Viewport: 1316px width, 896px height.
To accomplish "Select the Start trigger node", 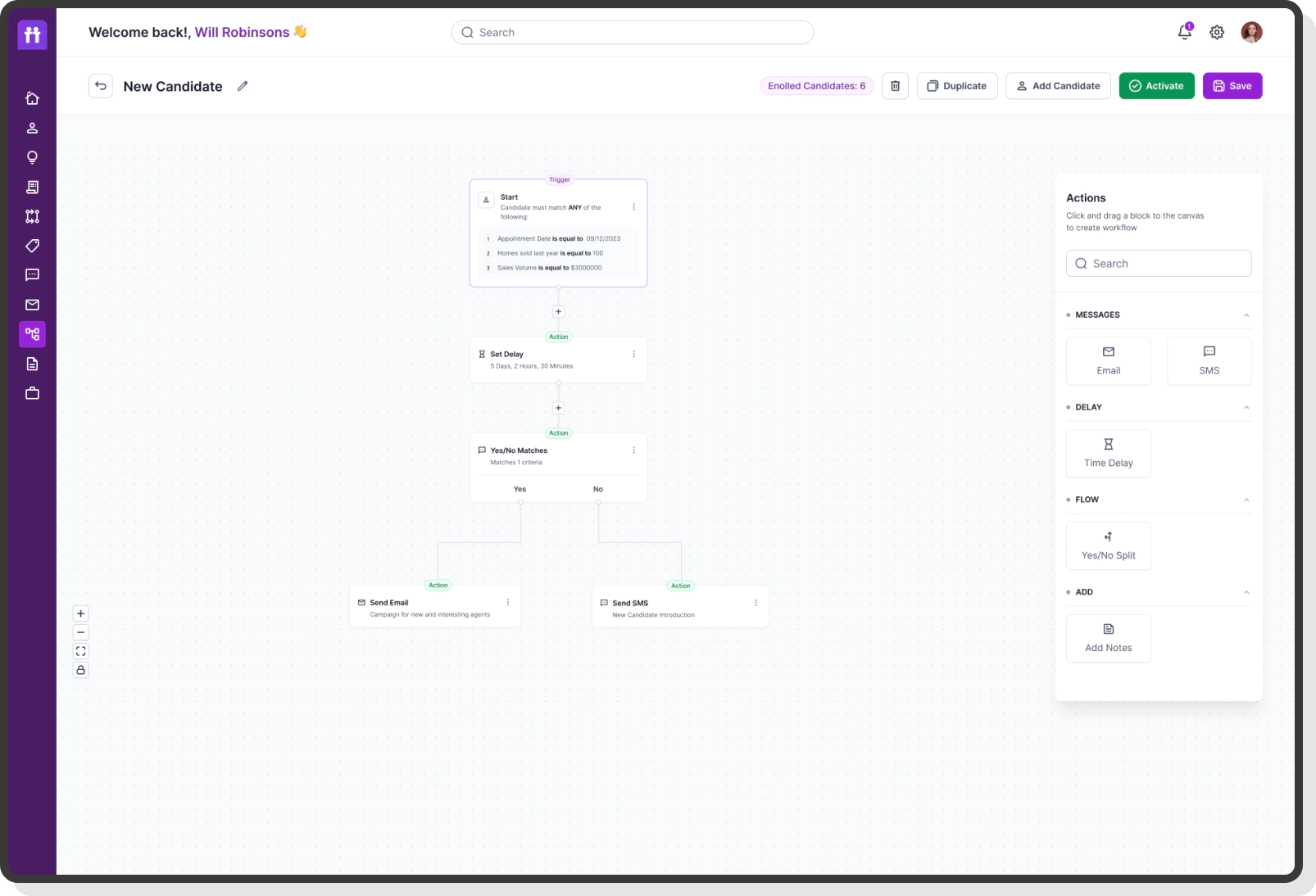I will pyautogui.click(x=558, y=233).
